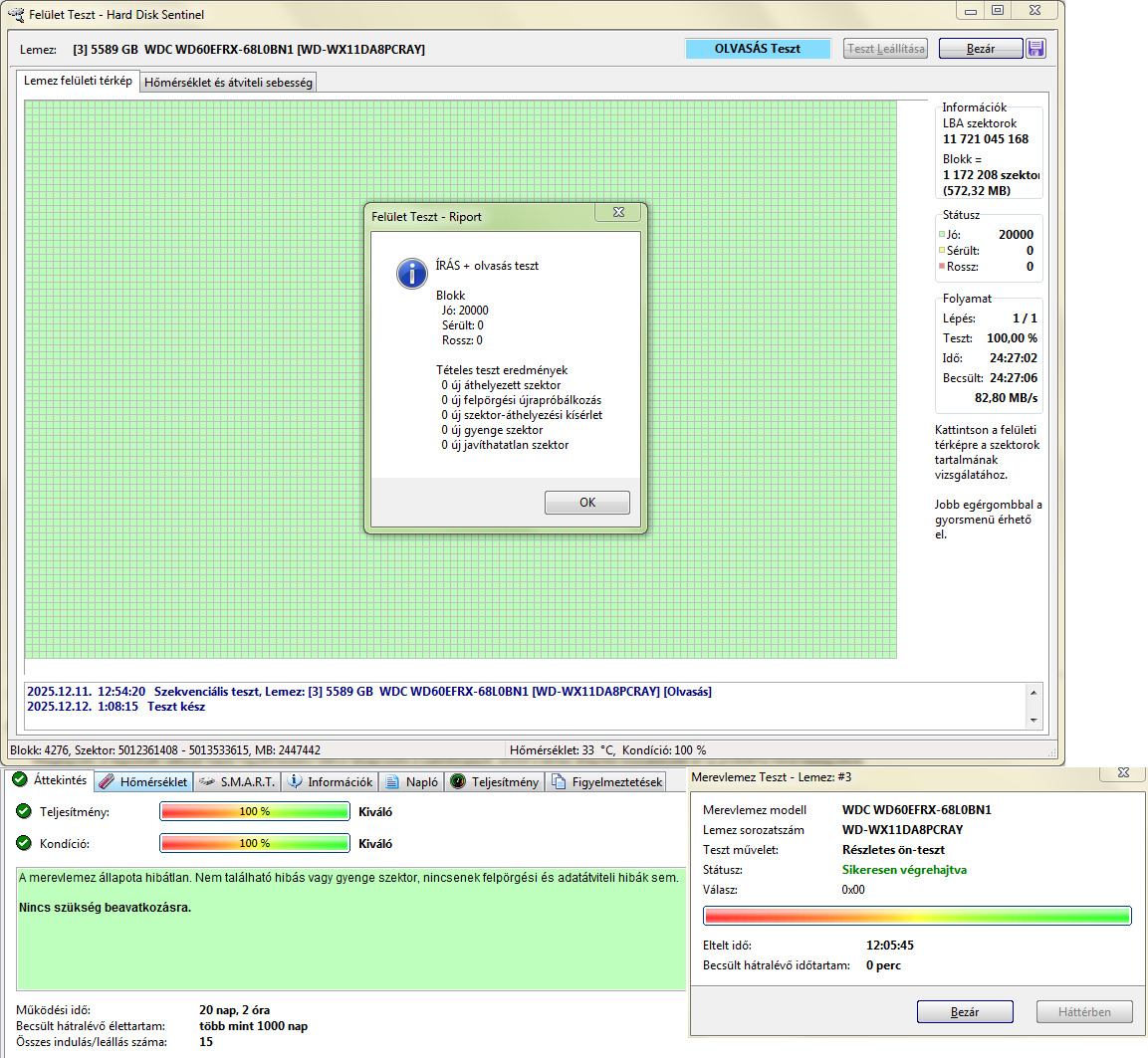Click Bezár in the Felület Teszt window

pyautogui.click(x=981, y=49)
